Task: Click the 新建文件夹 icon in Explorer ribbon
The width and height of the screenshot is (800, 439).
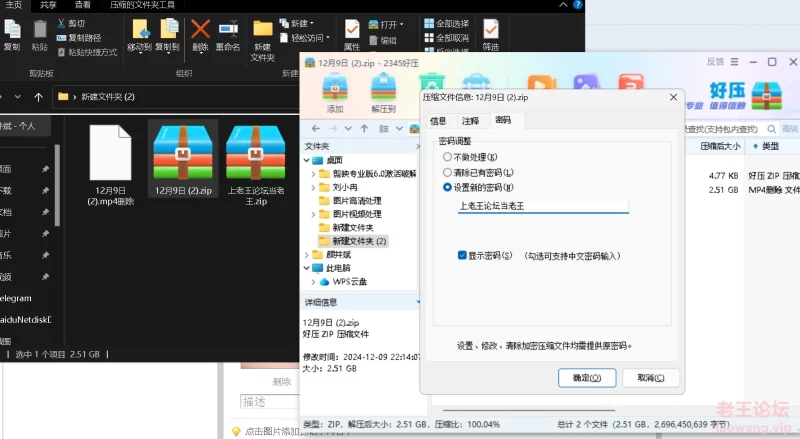Action: pos(263,29)
